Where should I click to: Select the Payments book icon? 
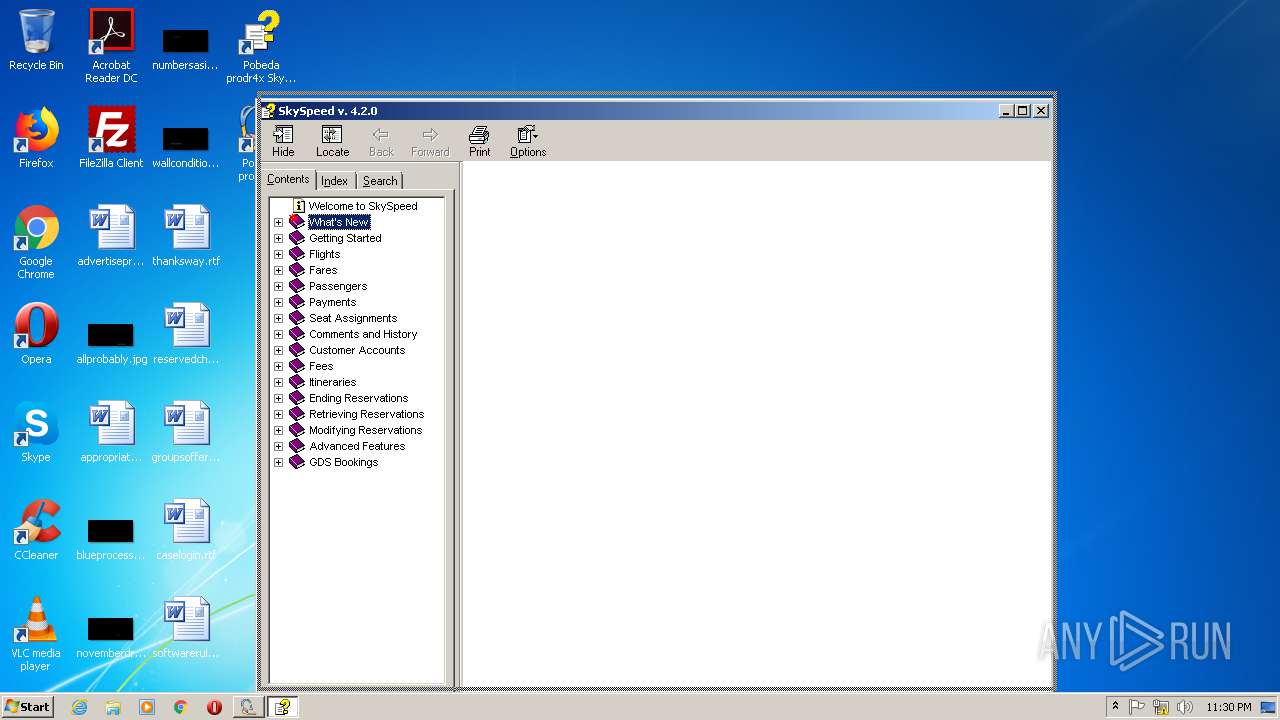pos(297,302)
